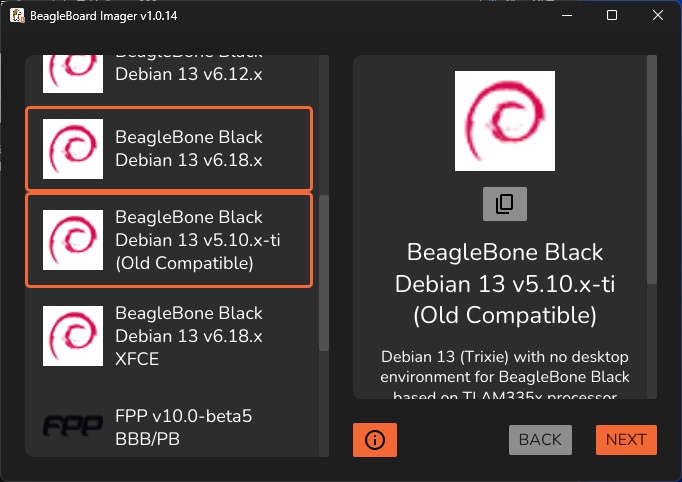This screenshot has height=482, width=682.
Task: Select BeagleBone Black Debian 13 v6.18.x
Action: 169,149
